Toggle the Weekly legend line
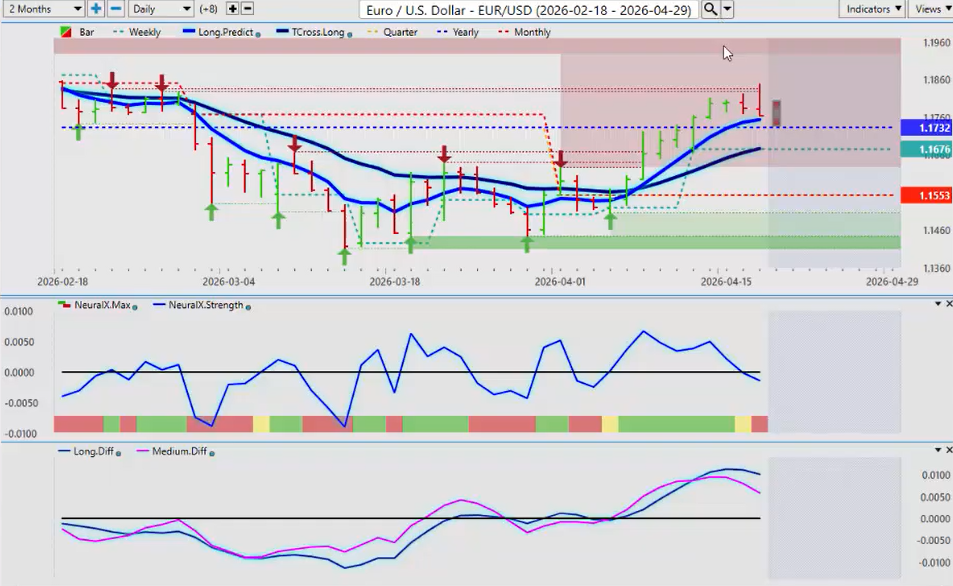953x586 pixels. [x=138, y=33]
